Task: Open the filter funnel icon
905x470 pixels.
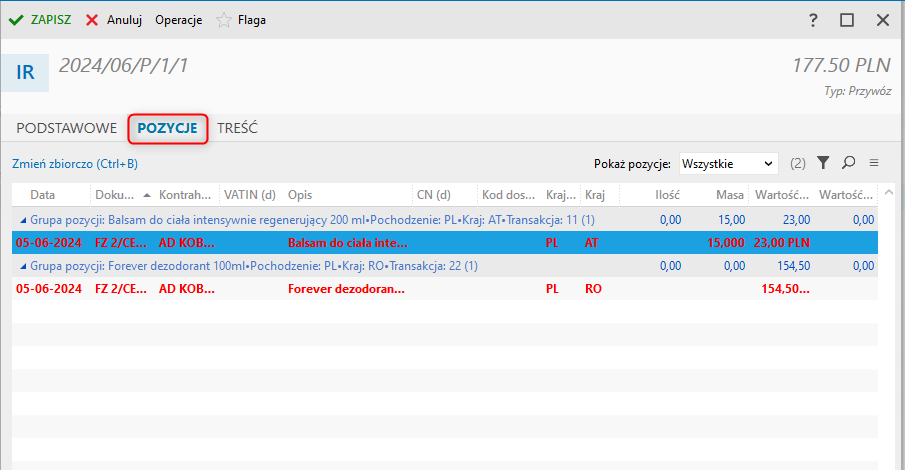Action: pos(823,163)
